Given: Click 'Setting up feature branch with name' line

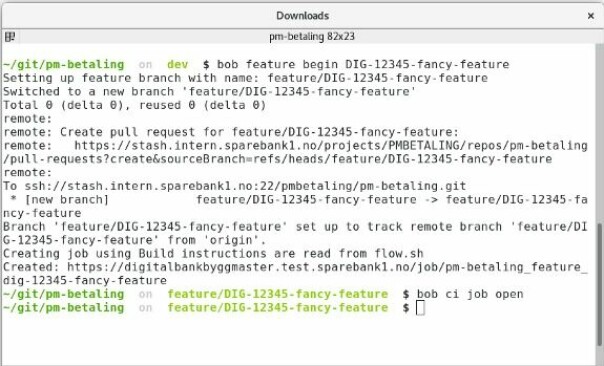Looking at the screenshot, I should click(245, 78).
